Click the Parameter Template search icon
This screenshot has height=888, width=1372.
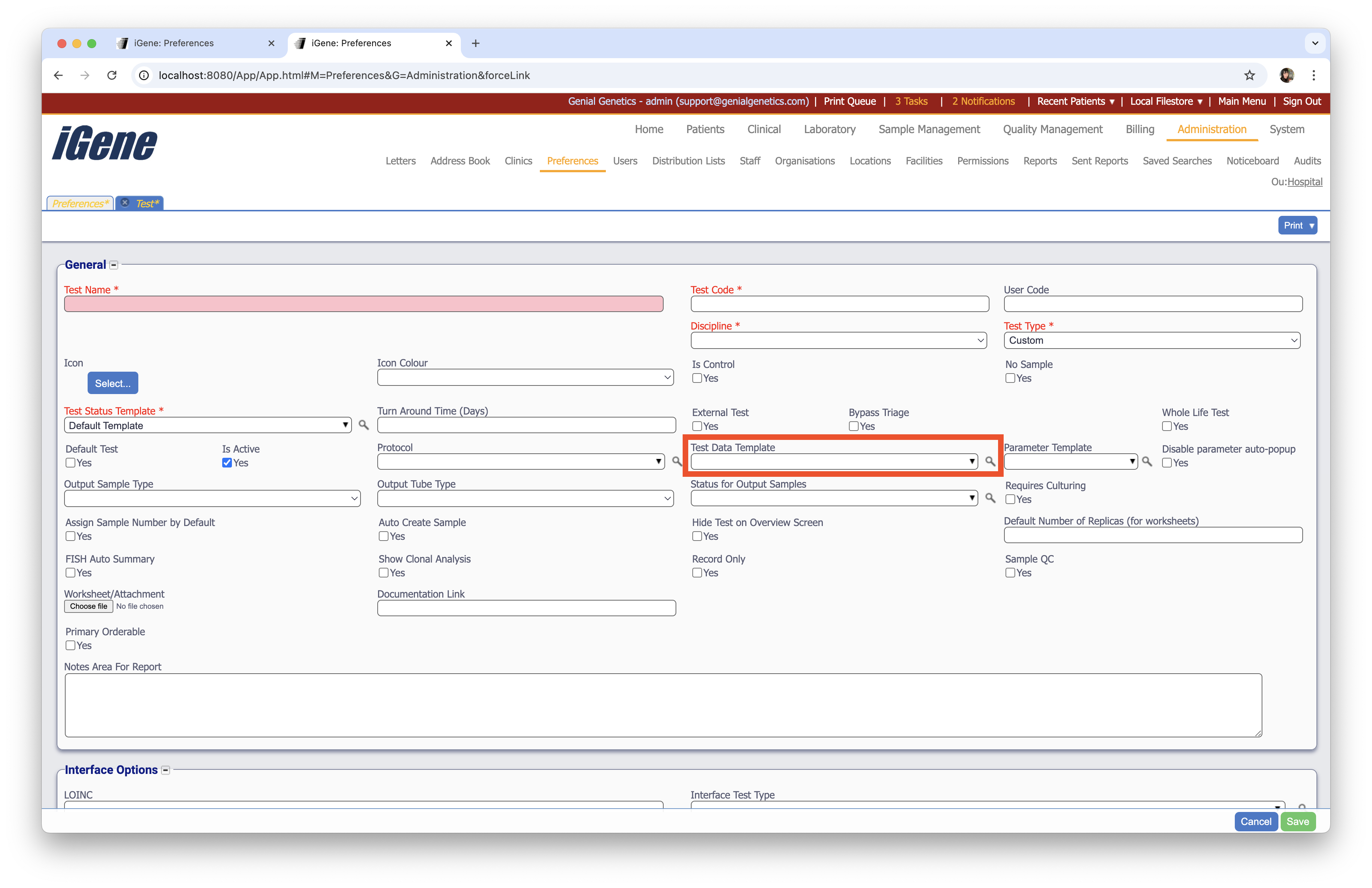[x=1148, y=462]
